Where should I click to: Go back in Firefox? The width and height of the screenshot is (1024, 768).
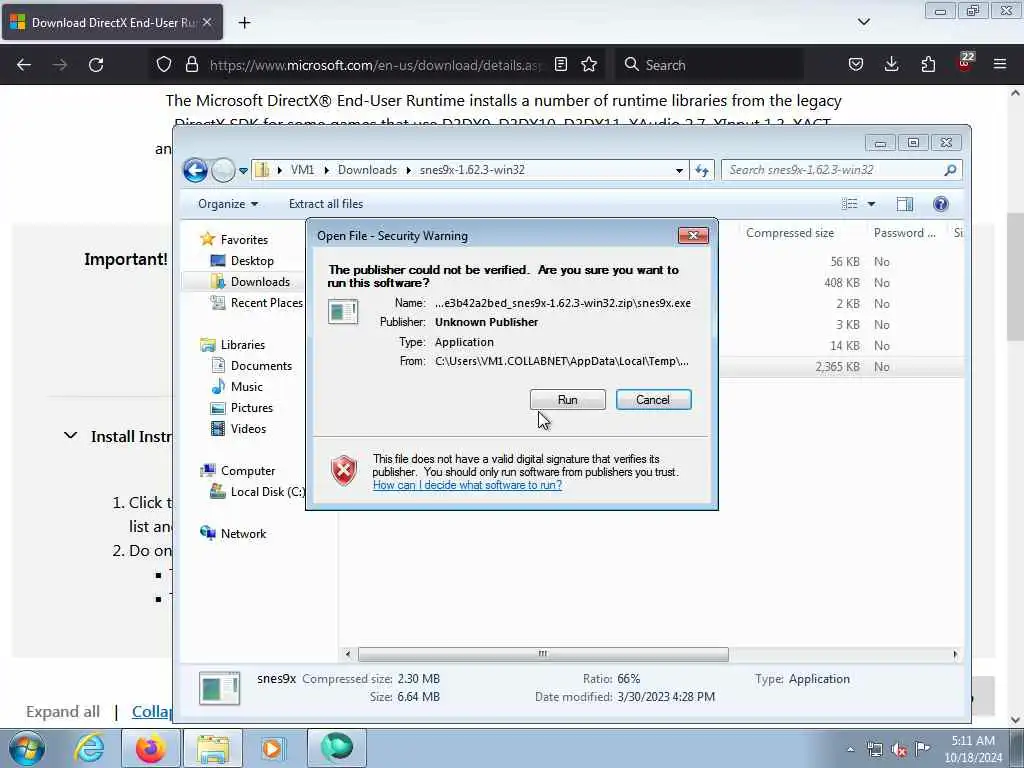click(x=24, y=65)
